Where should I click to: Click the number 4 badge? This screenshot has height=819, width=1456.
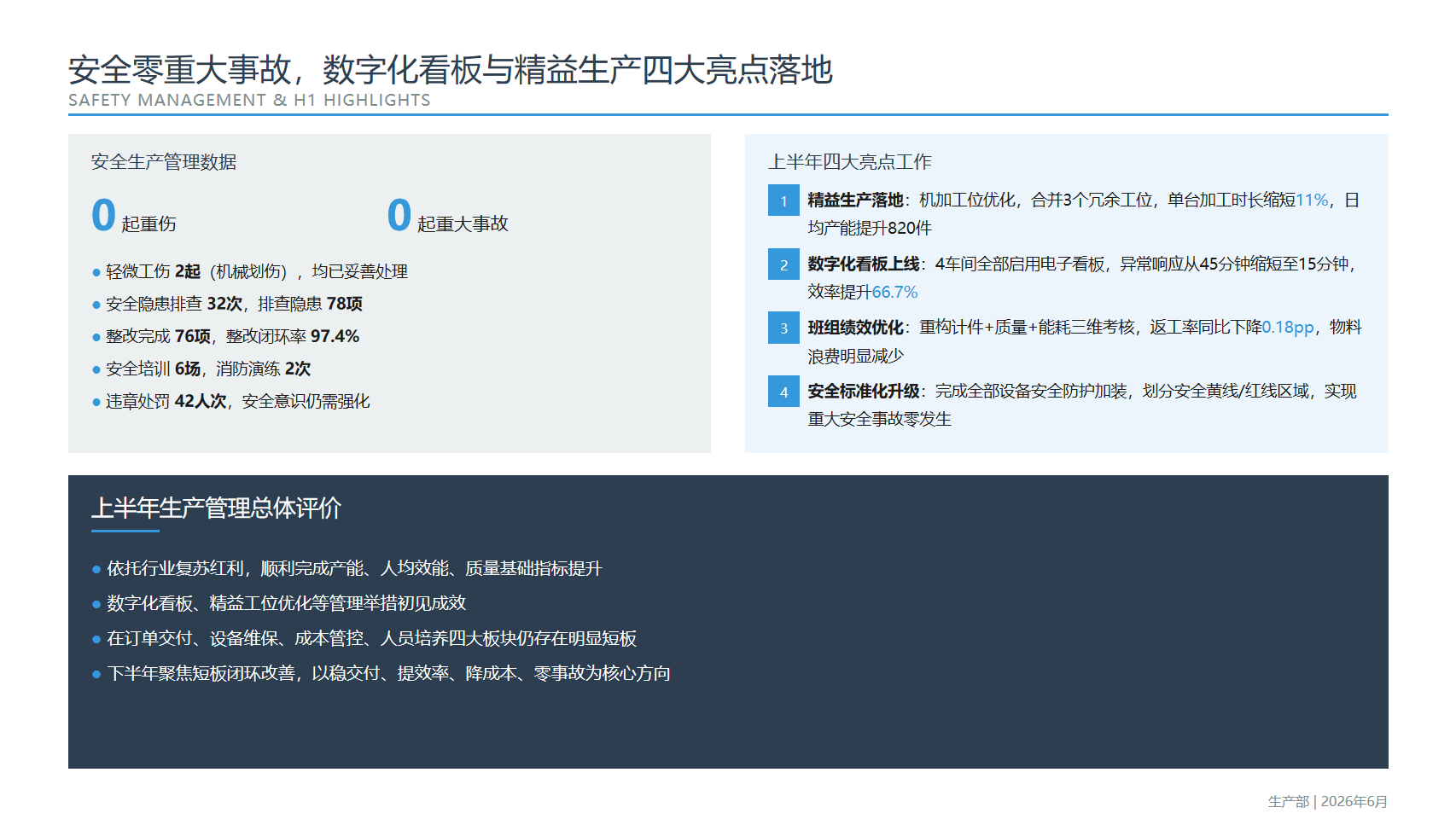point(783,392)
